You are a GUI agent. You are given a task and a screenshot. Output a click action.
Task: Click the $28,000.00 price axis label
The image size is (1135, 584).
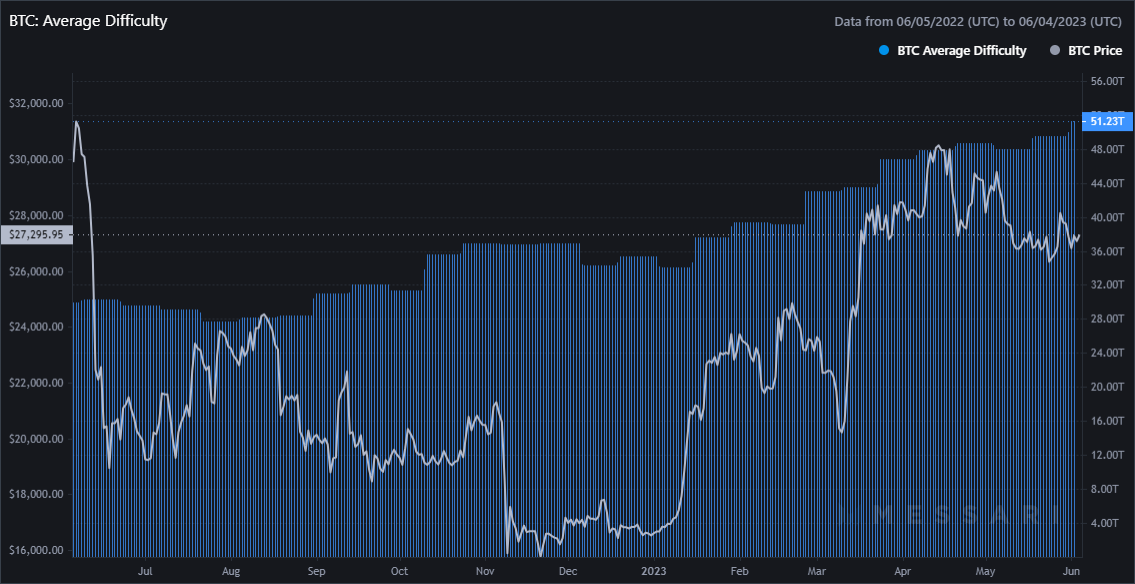(x=36, y=216)
